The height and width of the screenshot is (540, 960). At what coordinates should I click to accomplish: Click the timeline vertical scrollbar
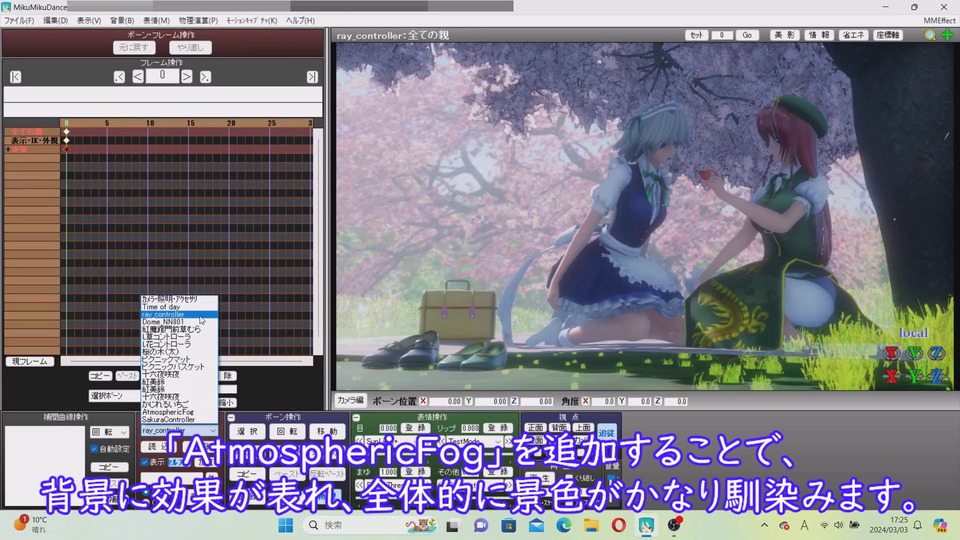coord(318,241)
